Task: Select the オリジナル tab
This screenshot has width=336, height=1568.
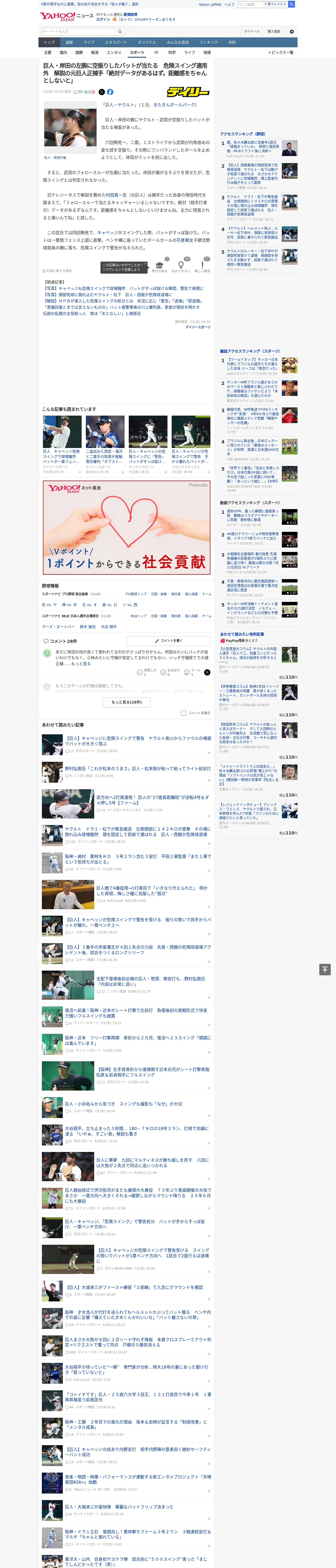Action: tap(147, 43)
